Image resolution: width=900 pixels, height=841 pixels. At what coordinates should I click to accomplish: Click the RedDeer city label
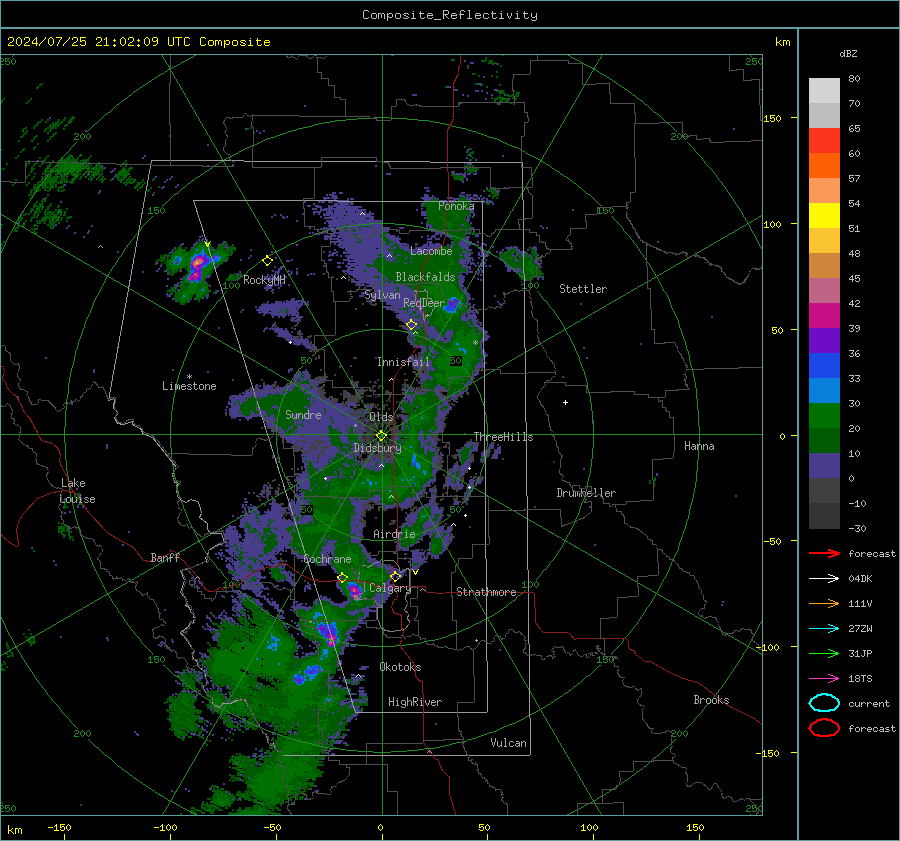click(424, 303)
